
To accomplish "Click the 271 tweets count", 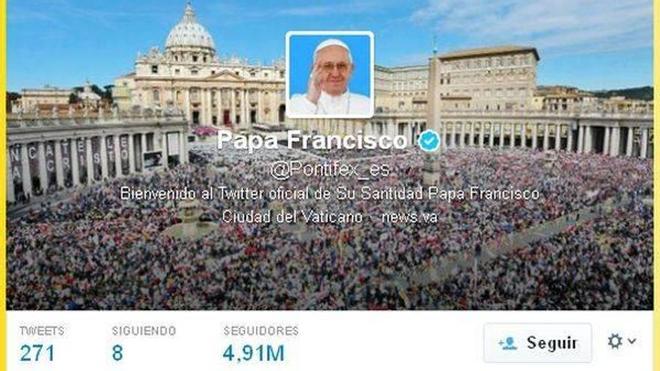I will pos(37,353).
